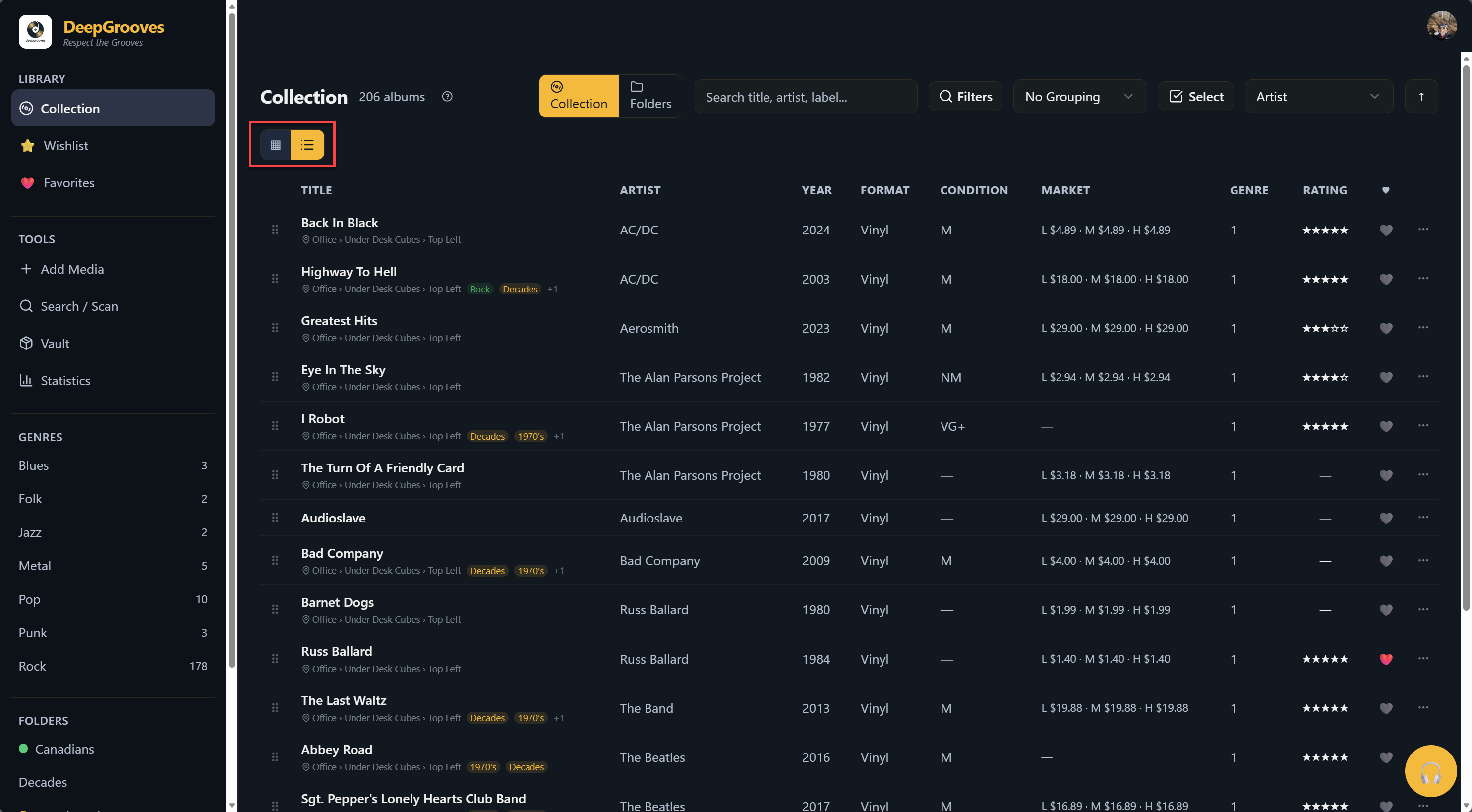Click the +1 tags indicator on The Last Waltz
Screen dimensions: 1472x812
(x=558, y=718)
